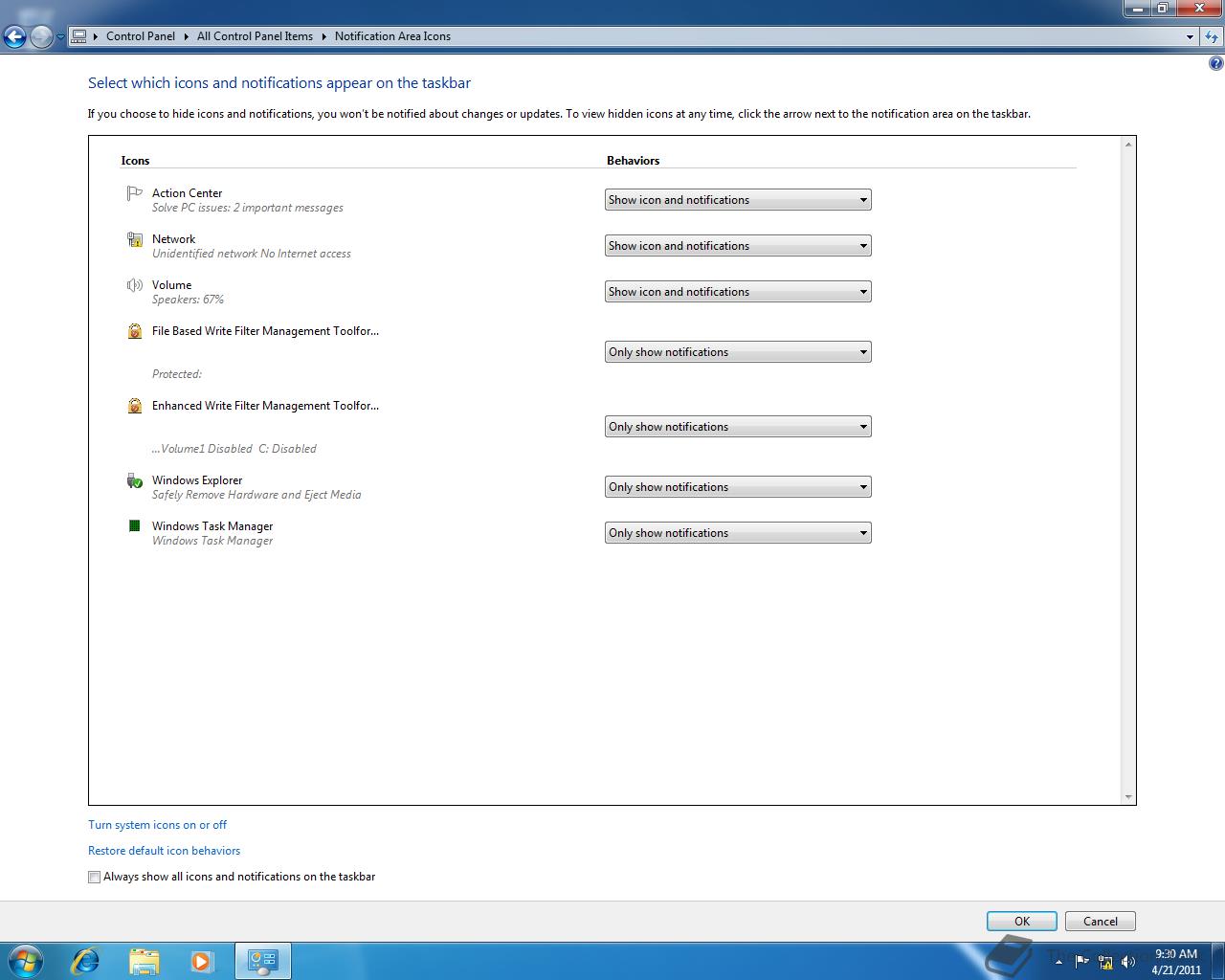Screen dimensions: 1225x980
Task: Discard changes with Cancel button
Action: (1101, 922)
